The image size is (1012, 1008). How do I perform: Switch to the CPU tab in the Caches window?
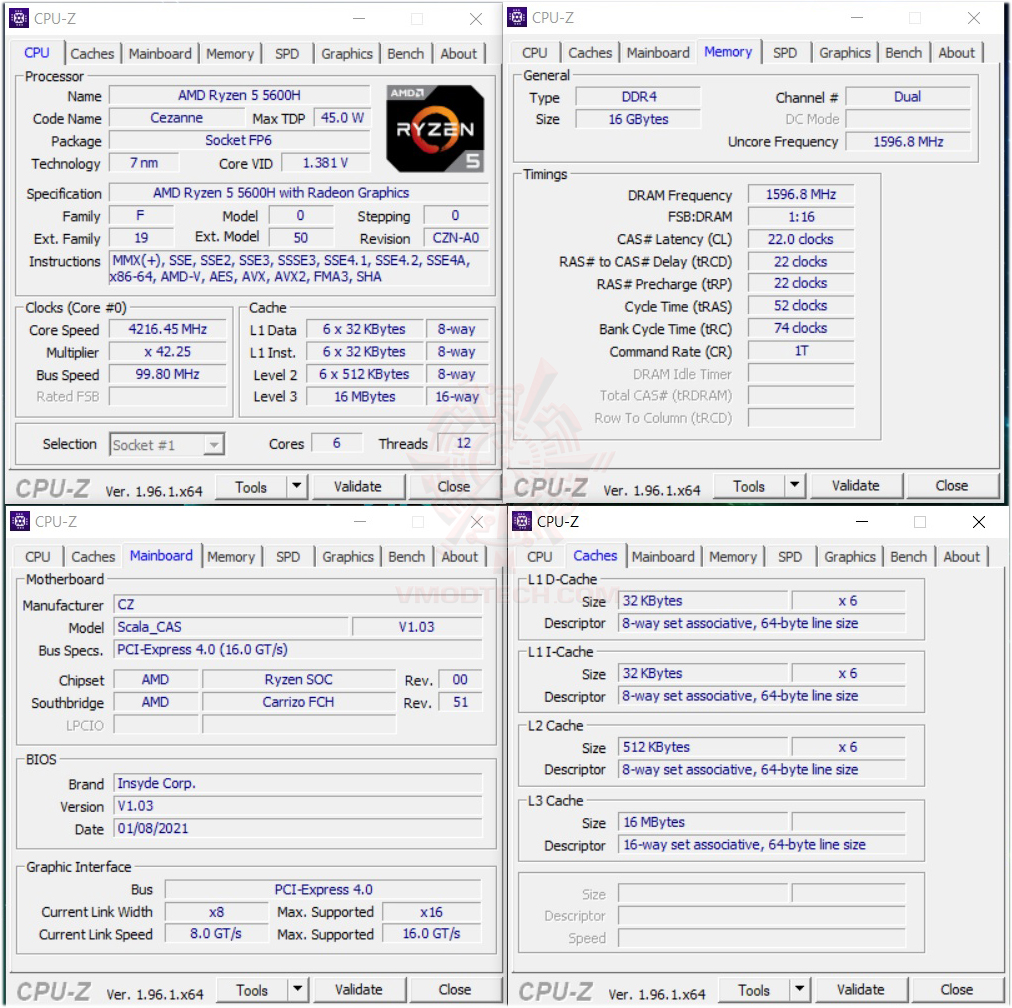tap(540, 556)
